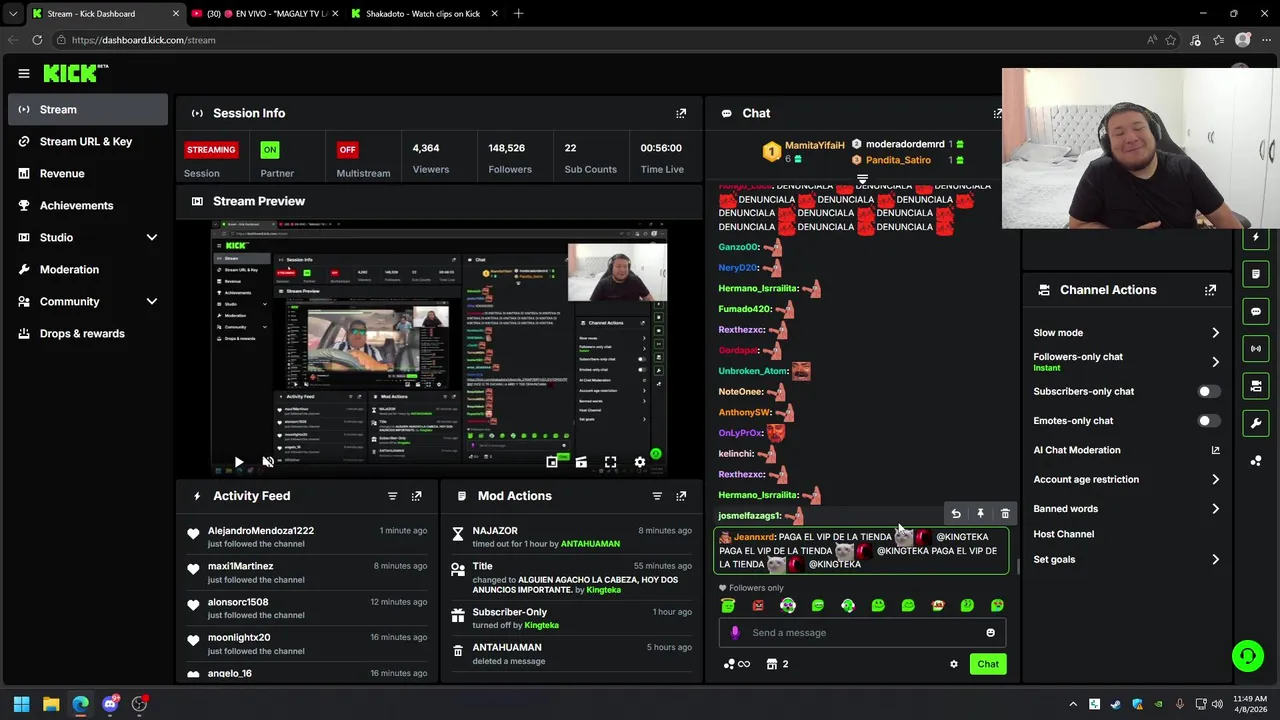1280x720 pixels.
Task: Open the channel actions widget in side rail
Action: pyautogui.click(x=1256, y=386)
